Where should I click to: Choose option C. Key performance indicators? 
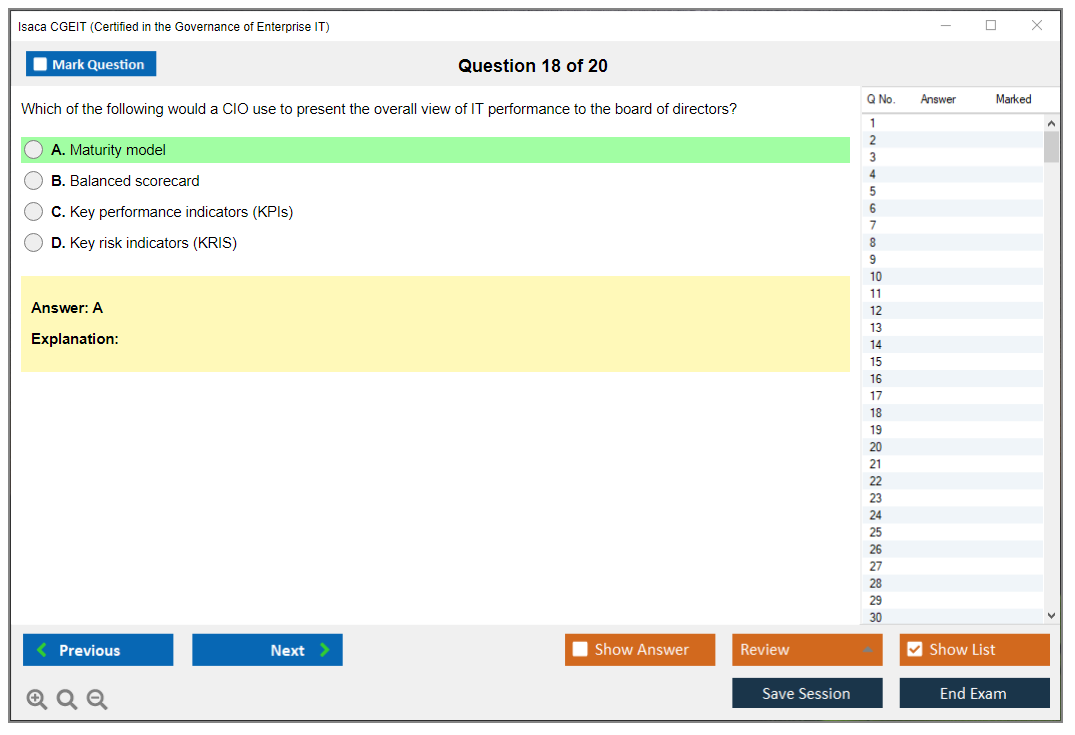click(34, 212)
